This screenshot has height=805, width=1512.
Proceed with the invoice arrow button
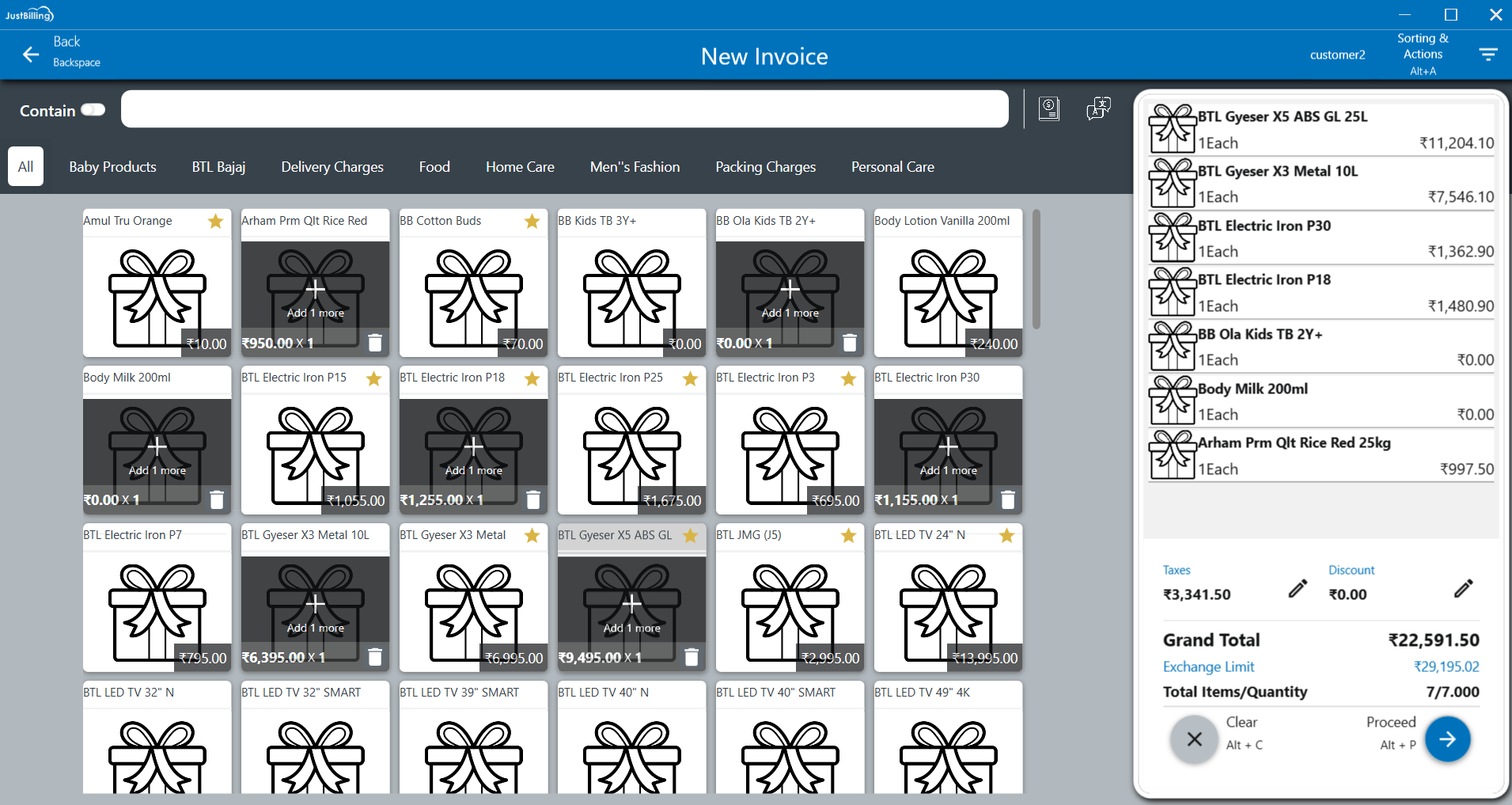(1447, 739)
